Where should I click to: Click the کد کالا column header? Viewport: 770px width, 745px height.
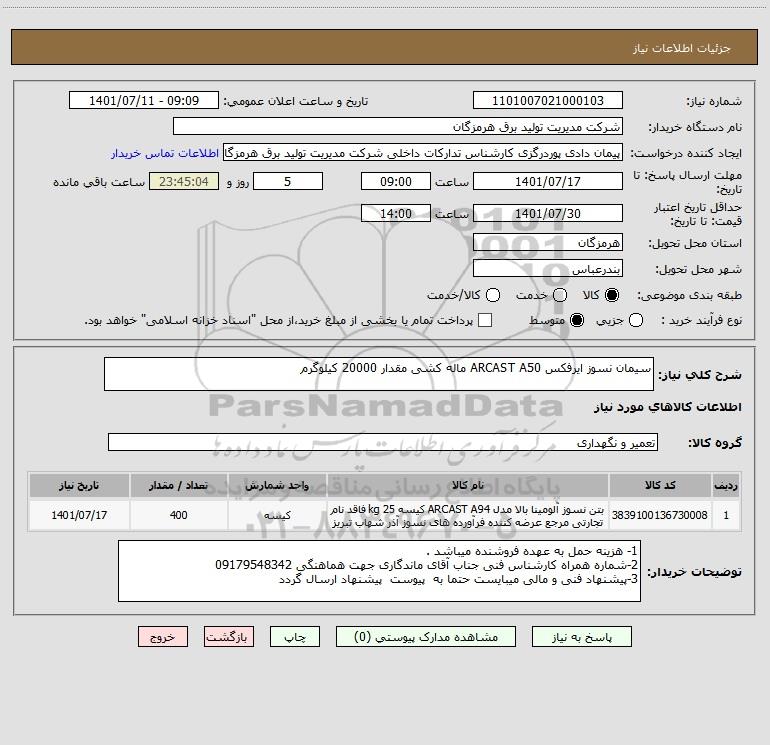click(660, 485)
